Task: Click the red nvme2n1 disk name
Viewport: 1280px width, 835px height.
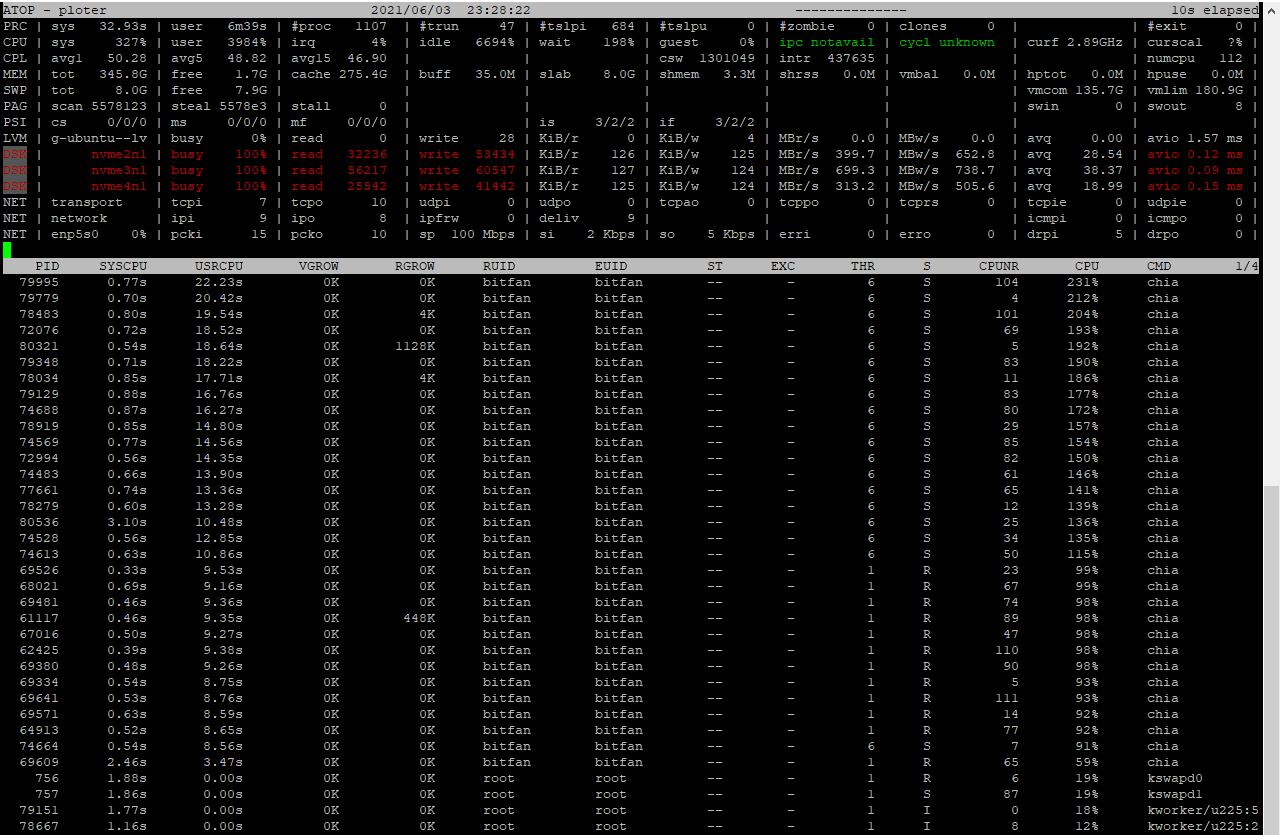Action: [x=119, y=154]
